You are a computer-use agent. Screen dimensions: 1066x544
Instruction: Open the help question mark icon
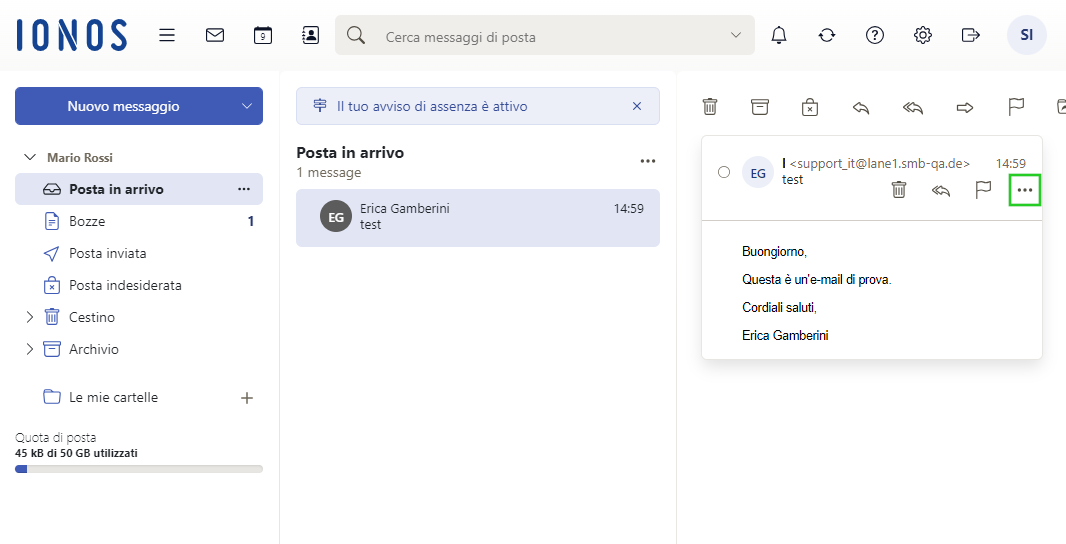[875, 35]
